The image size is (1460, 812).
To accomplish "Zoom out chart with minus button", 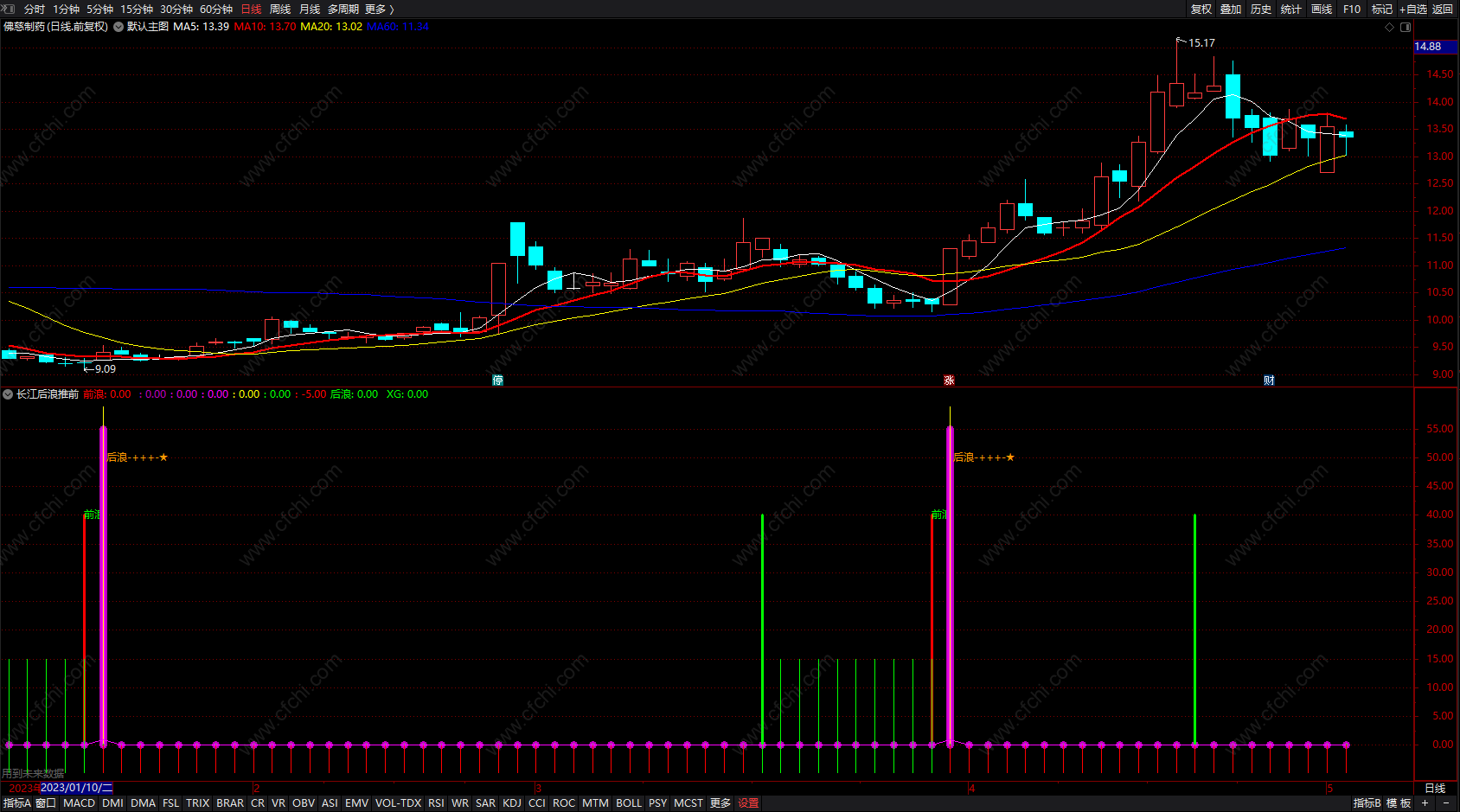I will (1445, 803).
